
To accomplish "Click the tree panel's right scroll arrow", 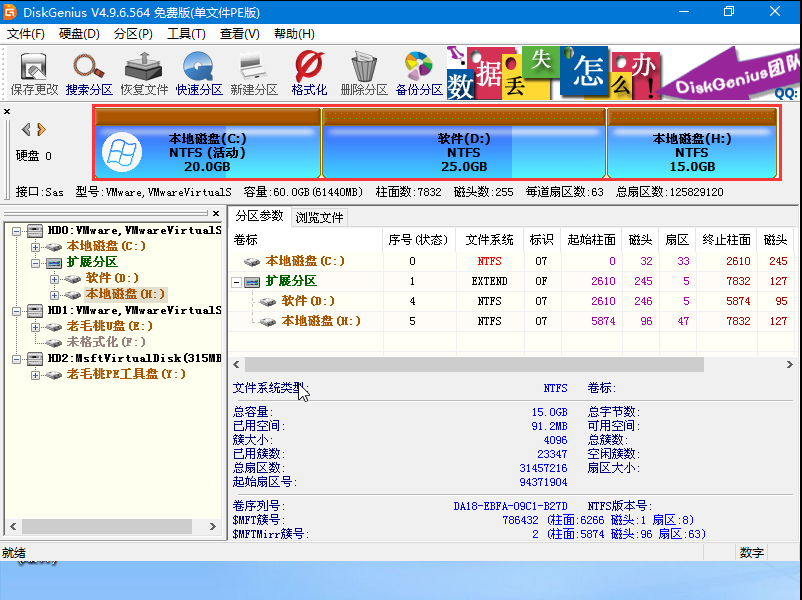I will point(213,526).
